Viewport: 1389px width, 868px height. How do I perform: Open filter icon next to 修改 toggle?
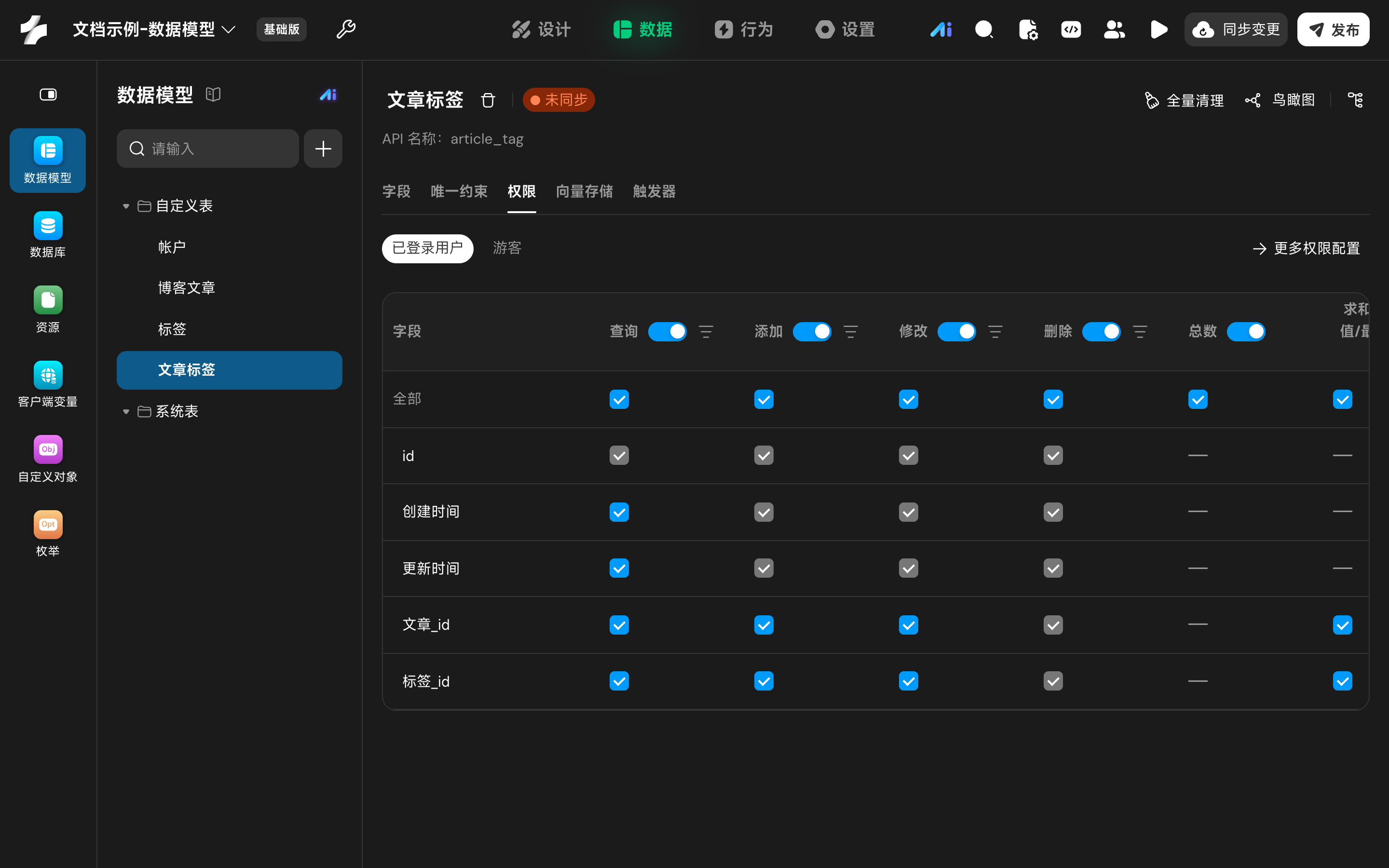pyautogui.click(x=995, y=331)
